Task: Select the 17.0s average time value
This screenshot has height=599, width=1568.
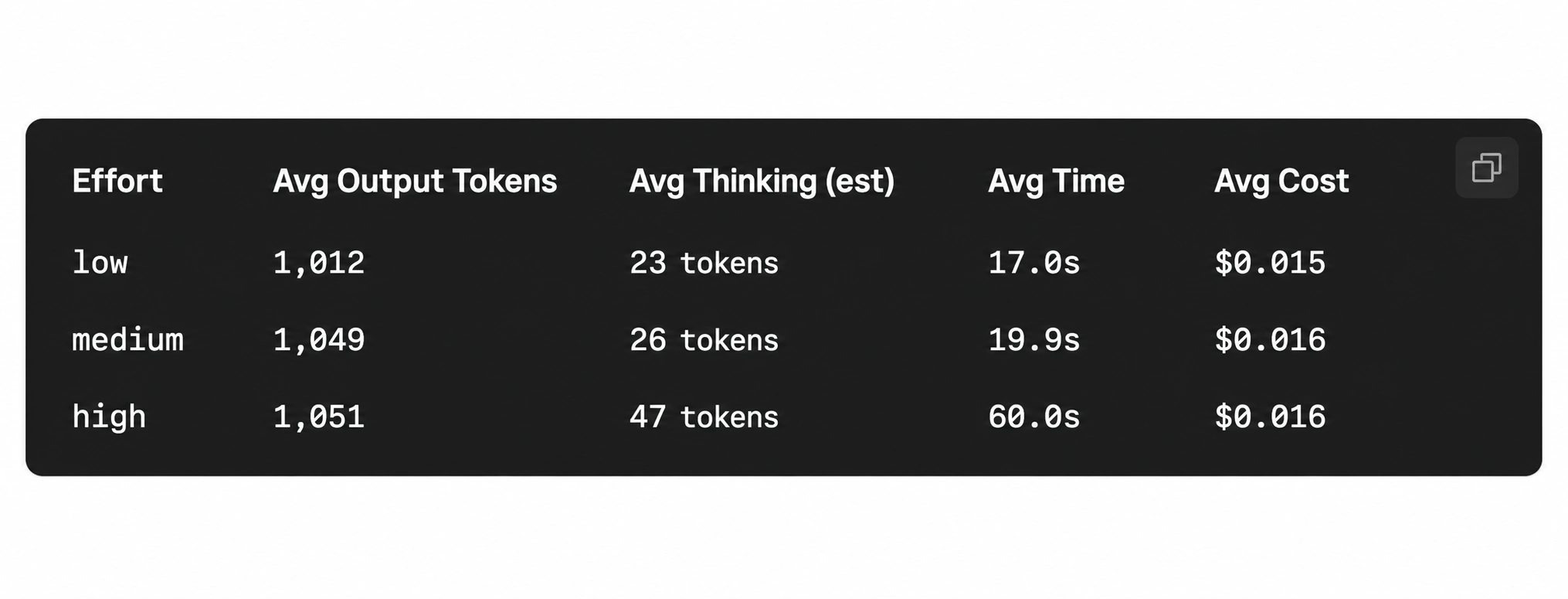Action: coord(1033,263)
